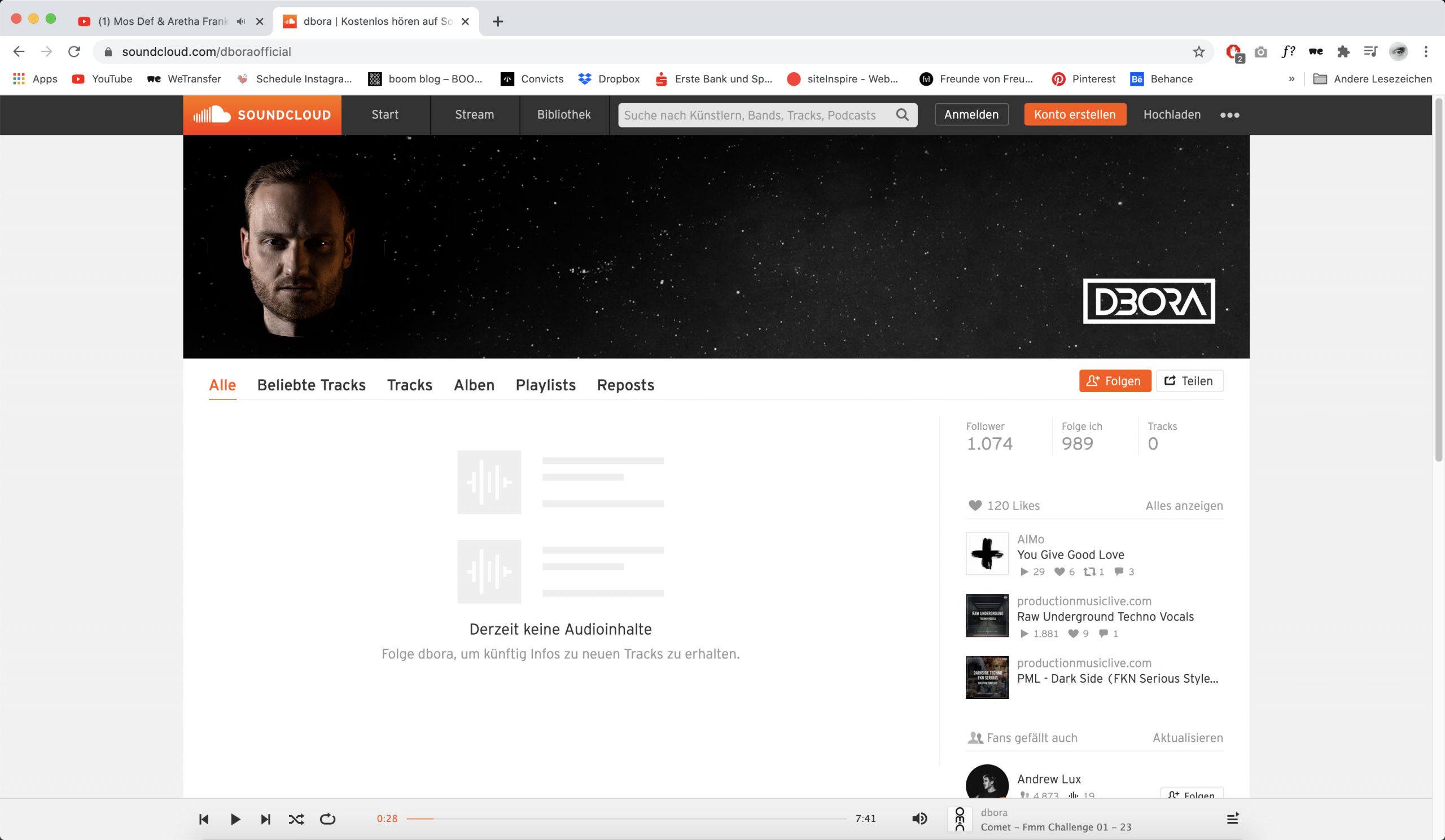Image resolution: width=1445 pixels, height=840 pixels.
Task: Click the Follower count 1.074
Action: 989,443
